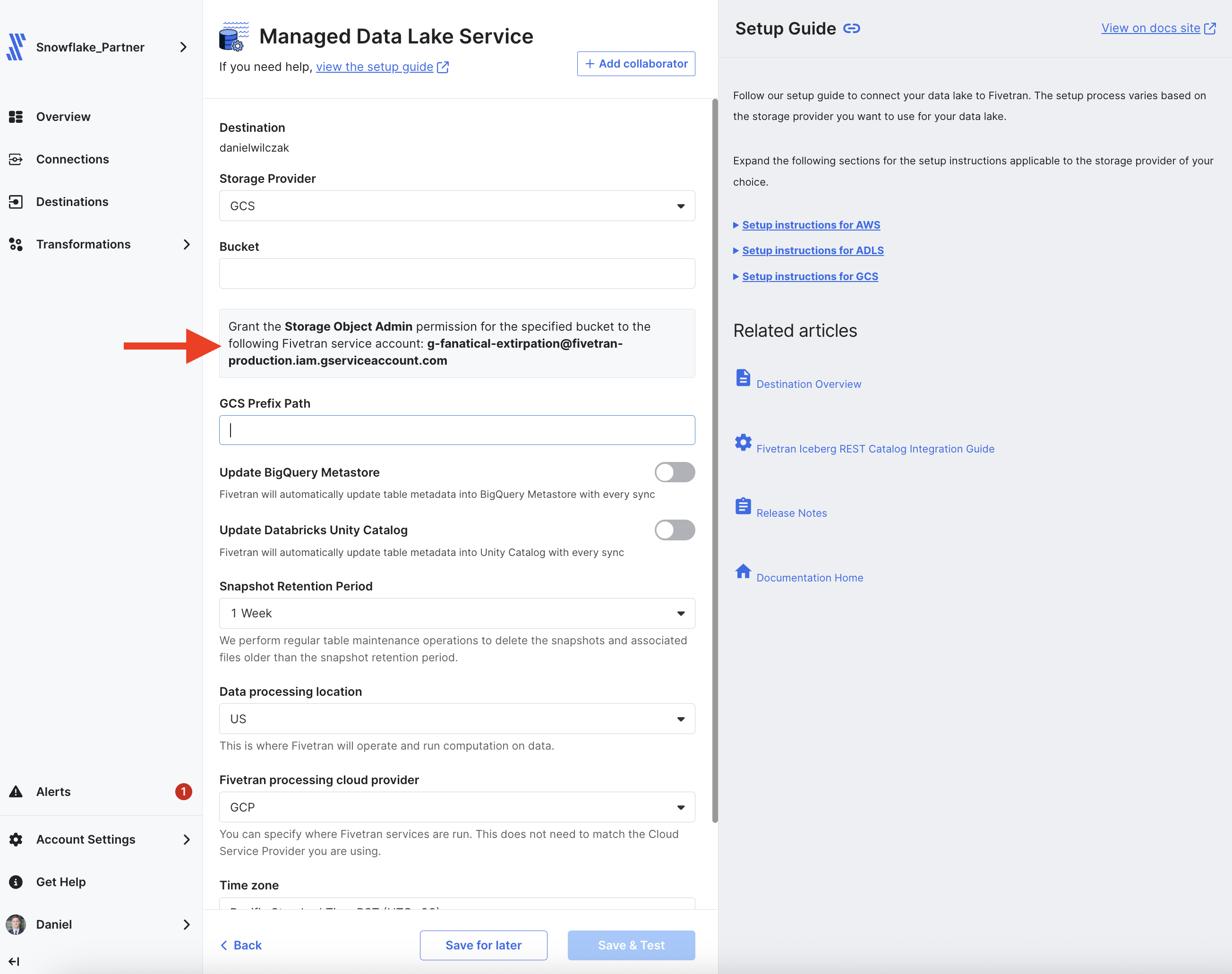Screen dimensions: 1232x974
Task: Expand the Transformations submenu chevron
Action: [187, 245]
